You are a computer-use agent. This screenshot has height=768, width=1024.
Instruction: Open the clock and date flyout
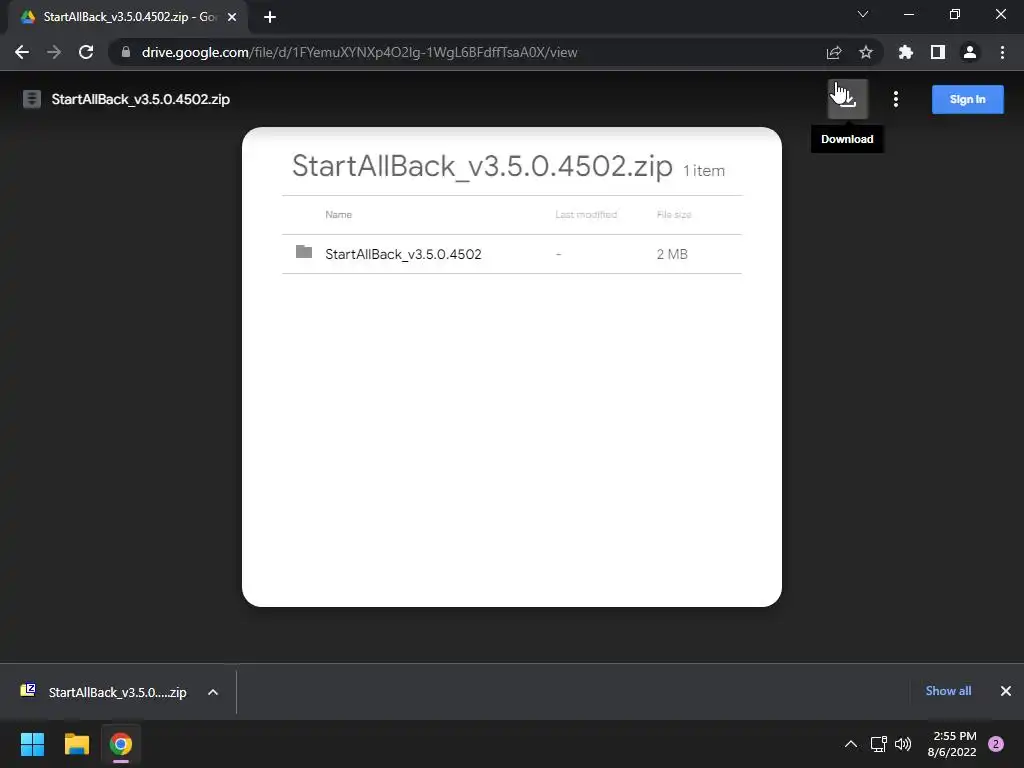tap(952, 744)
